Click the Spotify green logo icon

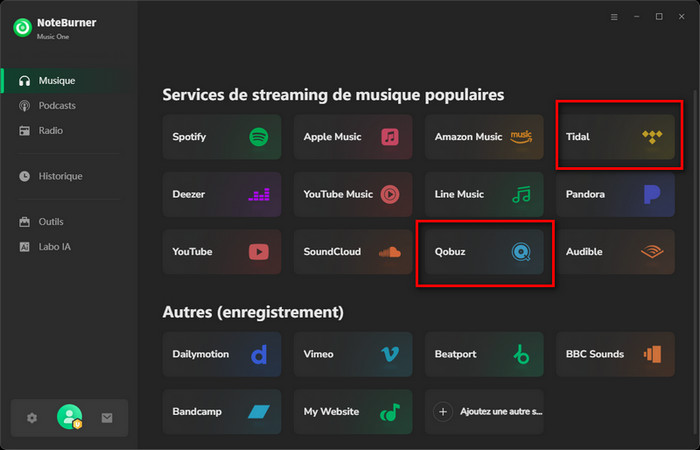pos(258,137)
